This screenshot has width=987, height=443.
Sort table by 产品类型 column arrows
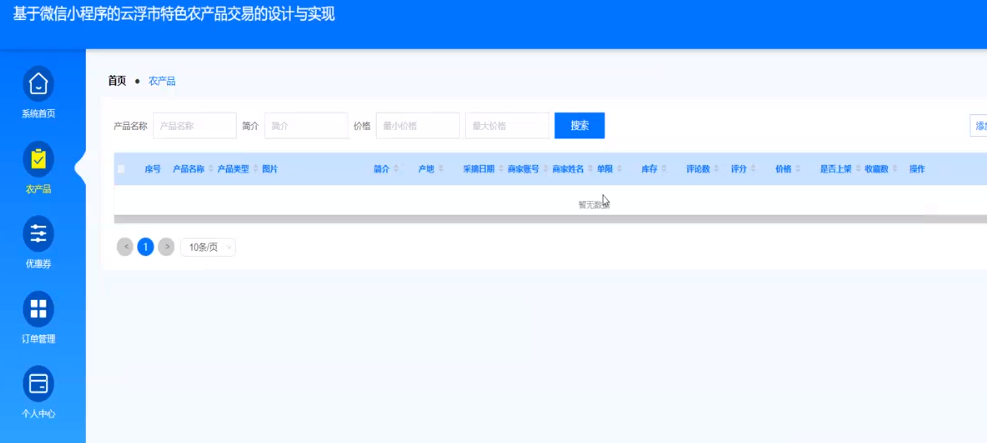click(256, 169)
